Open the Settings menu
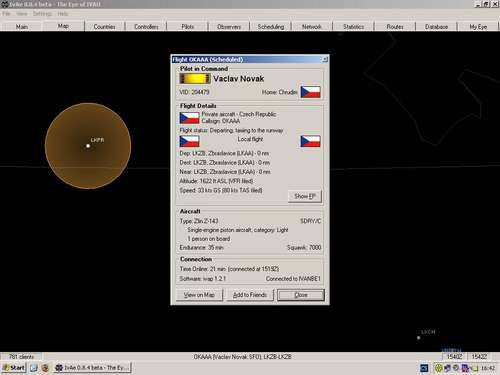This screenshot has width=500, height=375. (x=42, y=14)
